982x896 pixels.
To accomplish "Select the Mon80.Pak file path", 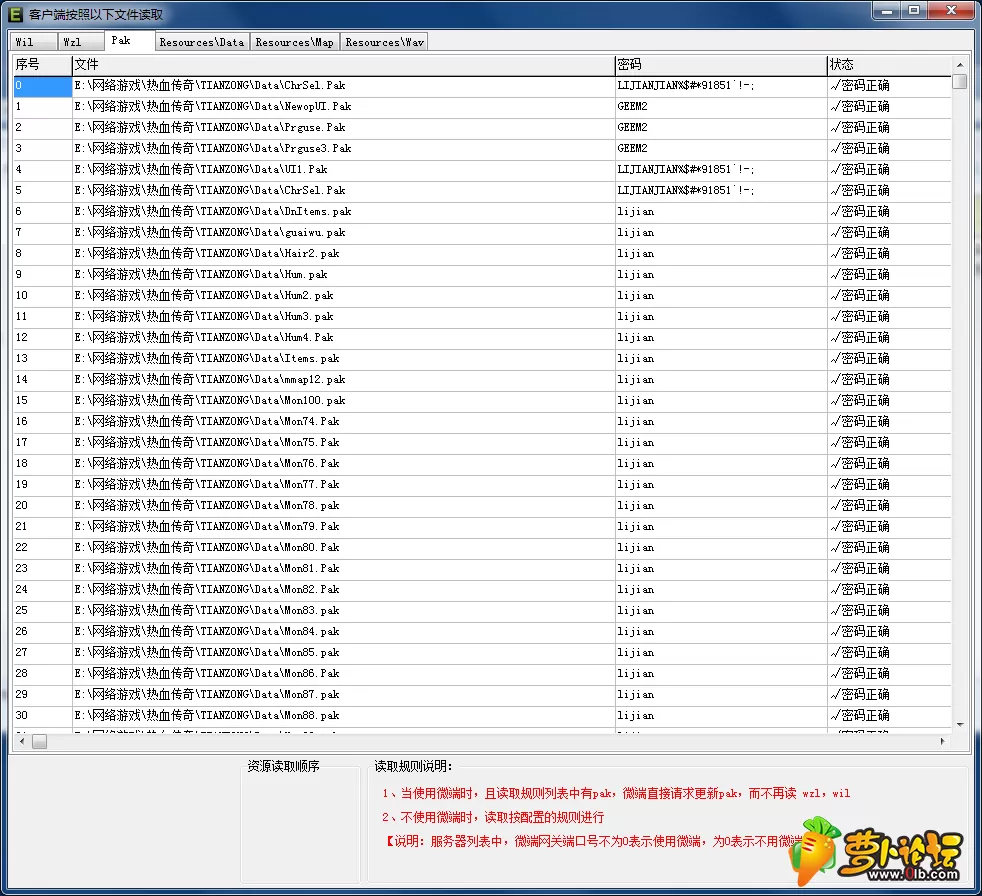I will (x=207, y=547).
